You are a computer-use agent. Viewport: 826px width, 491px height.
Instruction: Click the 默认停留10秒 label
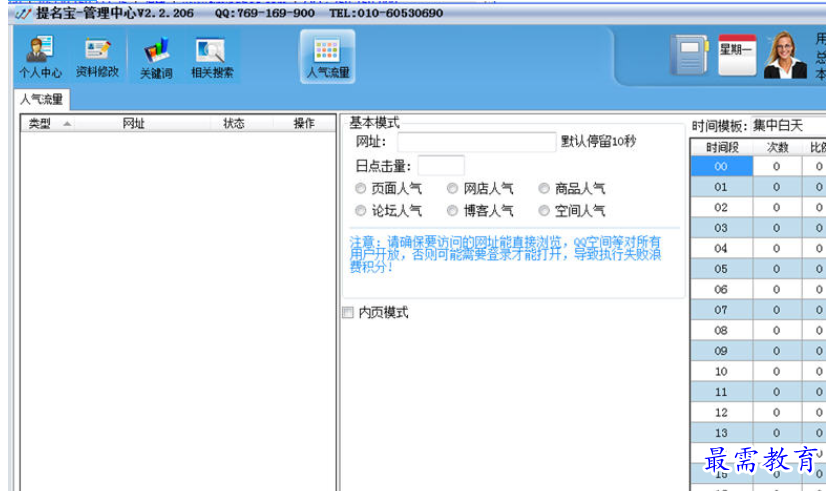[x=598, y=141]
